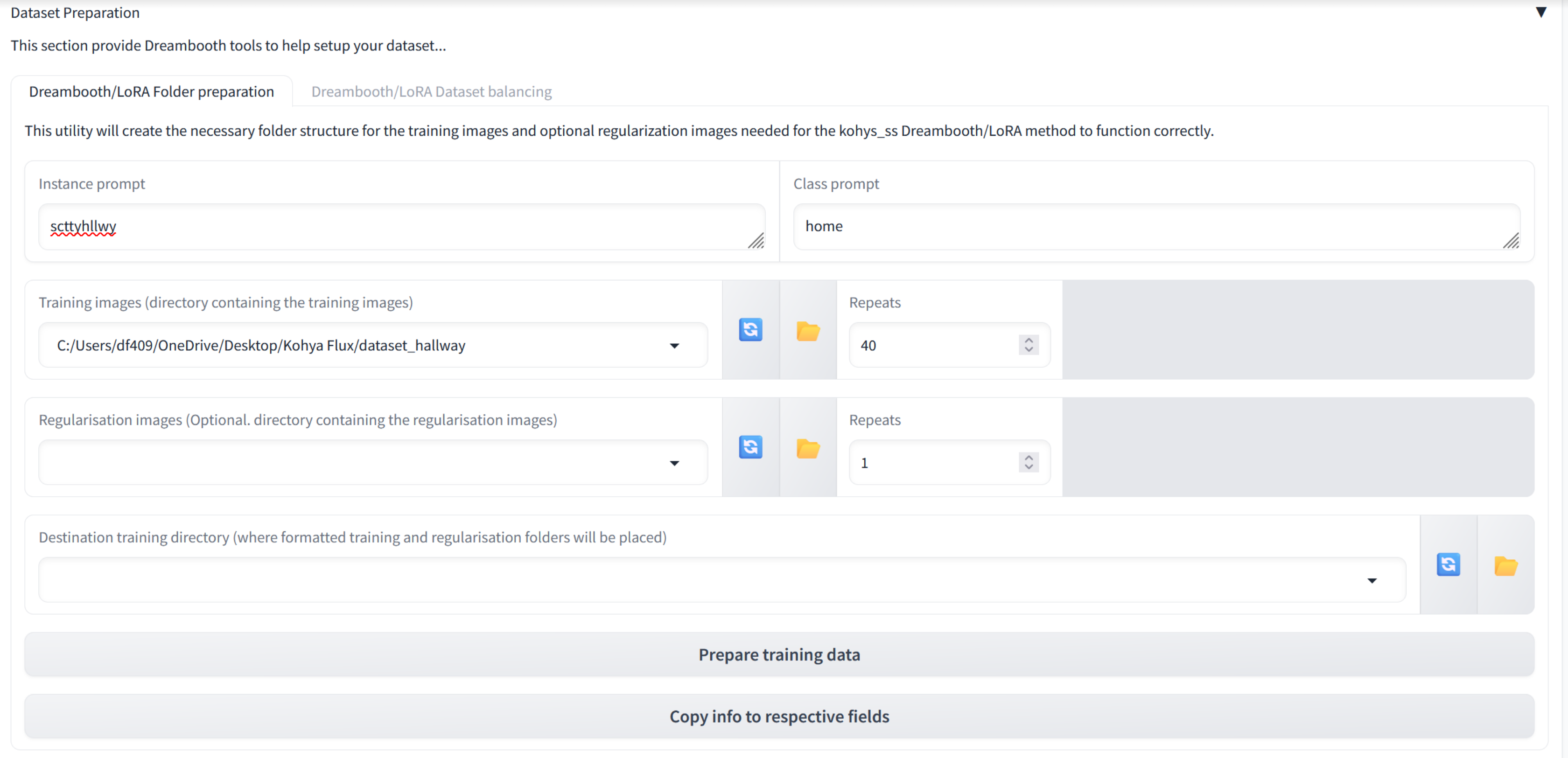
Task: Browse folder for destination training directory
Action: 1505,566
